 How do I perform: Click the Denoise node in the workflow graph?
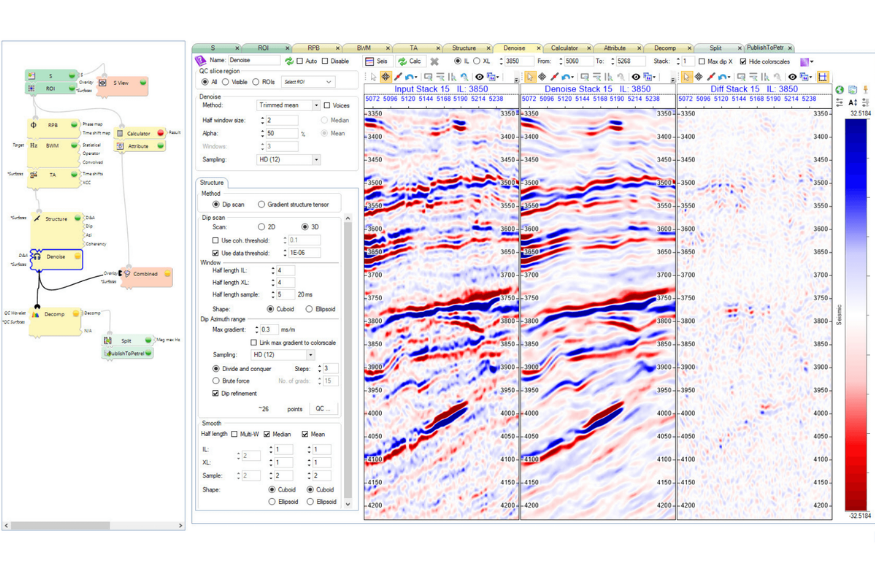[55, 257]
